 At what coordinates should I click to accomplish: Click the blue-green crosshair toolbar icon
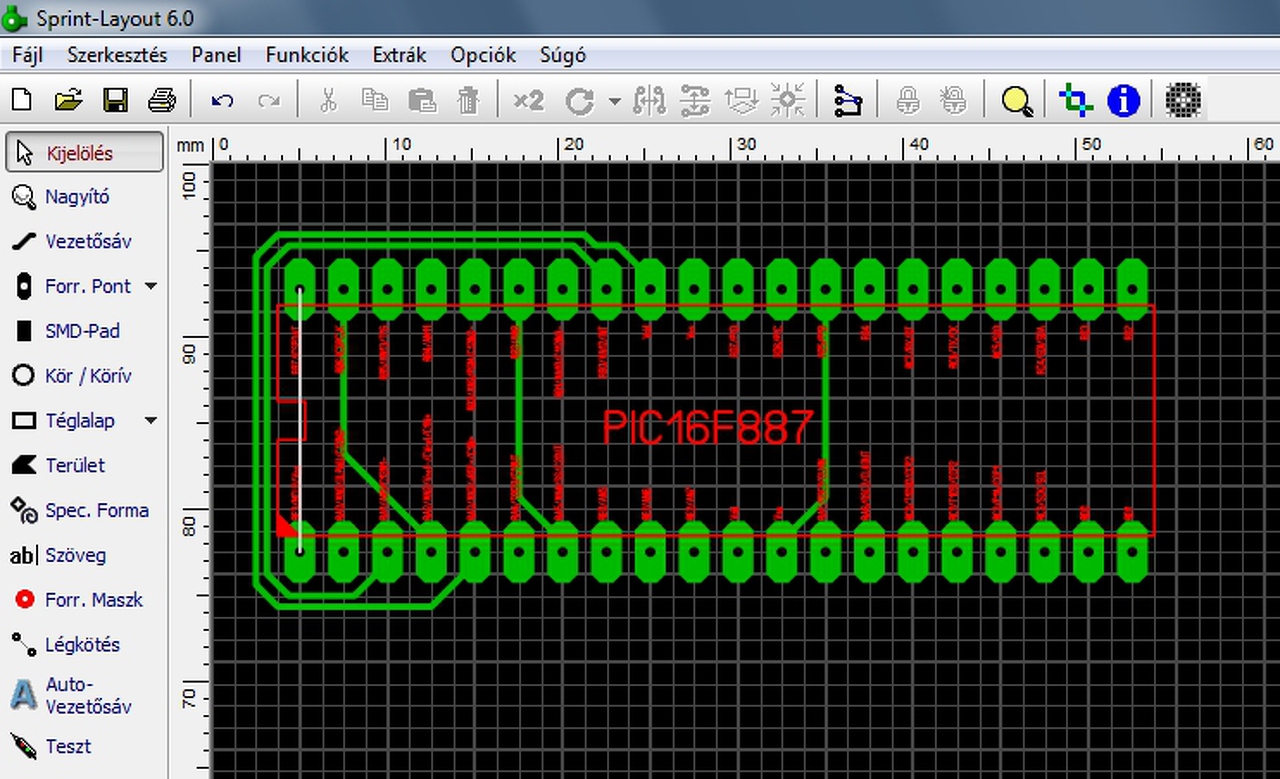(x=1076, y=100)
